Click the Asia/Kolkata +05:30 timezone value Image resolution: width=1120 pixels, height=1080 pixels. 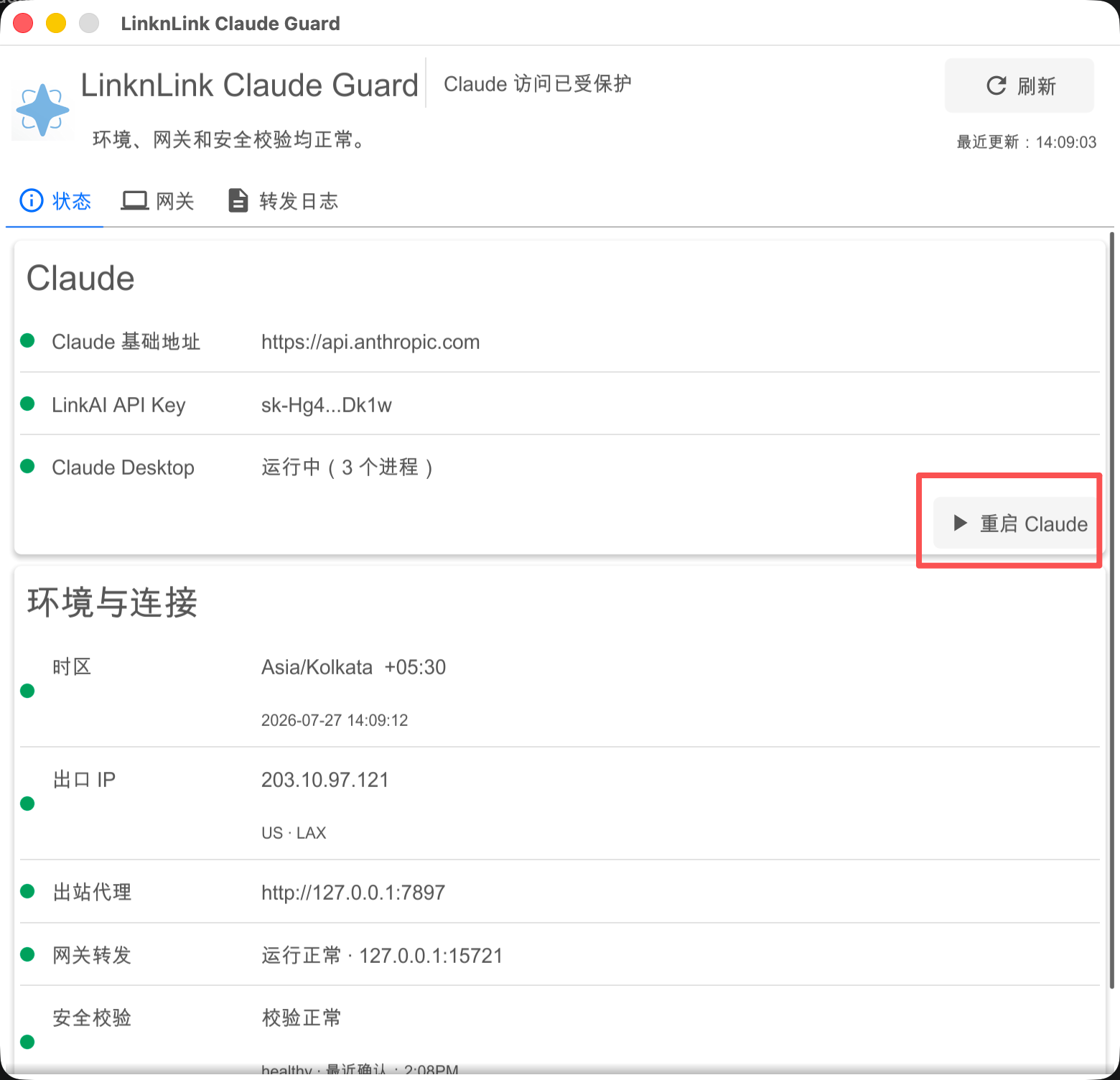(353, 667)
